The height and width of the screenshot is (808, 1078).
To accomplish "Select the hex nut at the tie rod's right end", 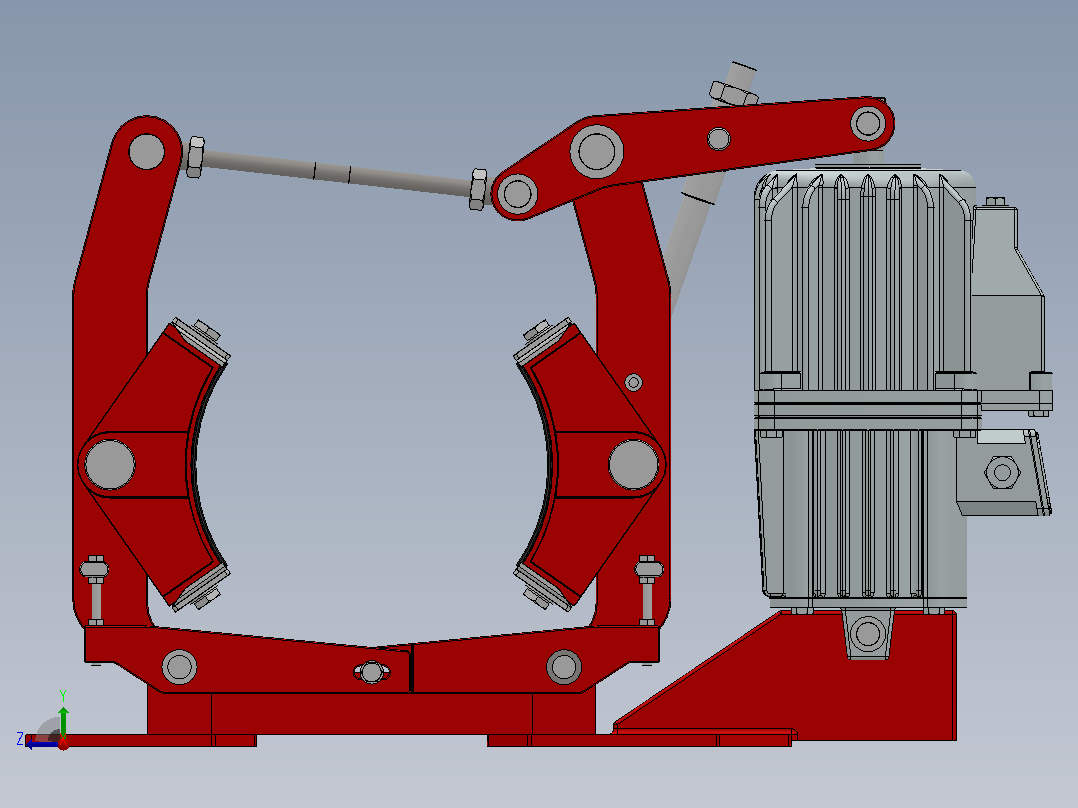I will point(478,189).
